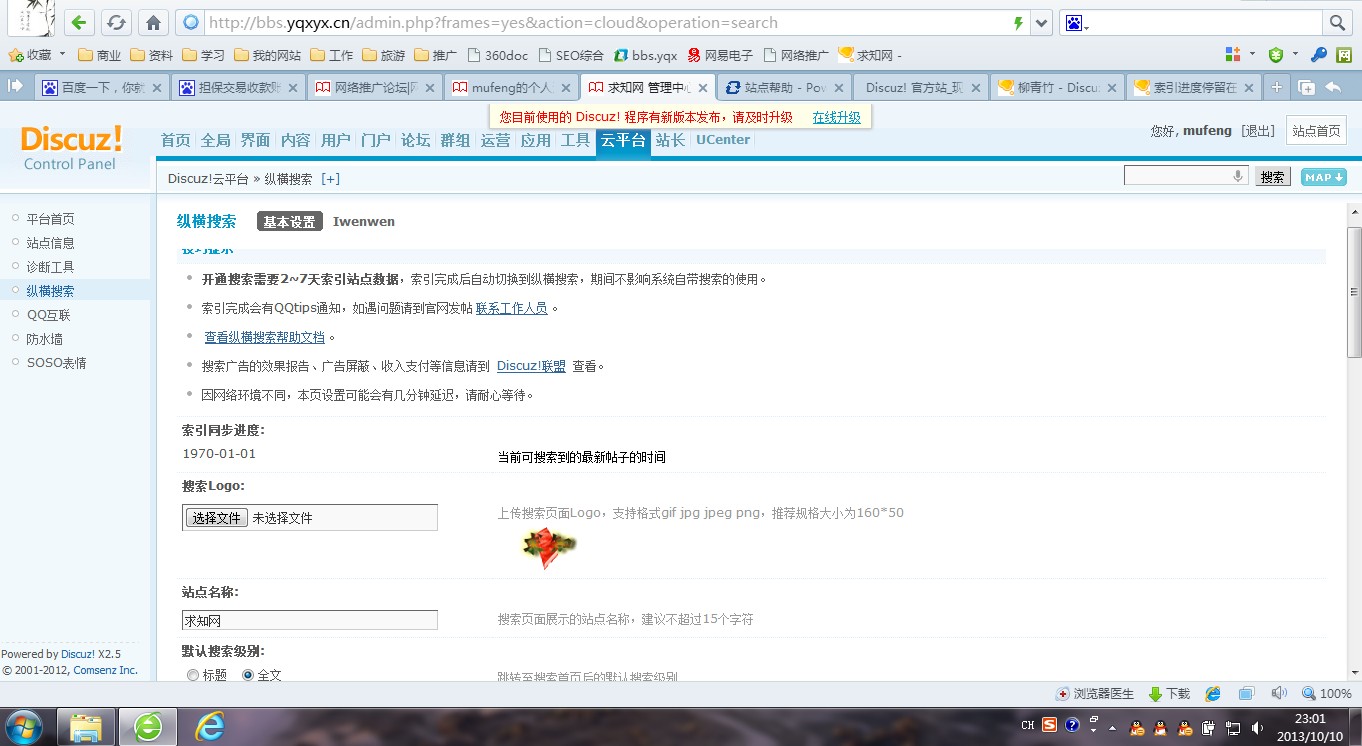Focus the 站点名称 input containing 求知网
Image resolution: width=1362 pixels, height=746 pixels.
310,620
